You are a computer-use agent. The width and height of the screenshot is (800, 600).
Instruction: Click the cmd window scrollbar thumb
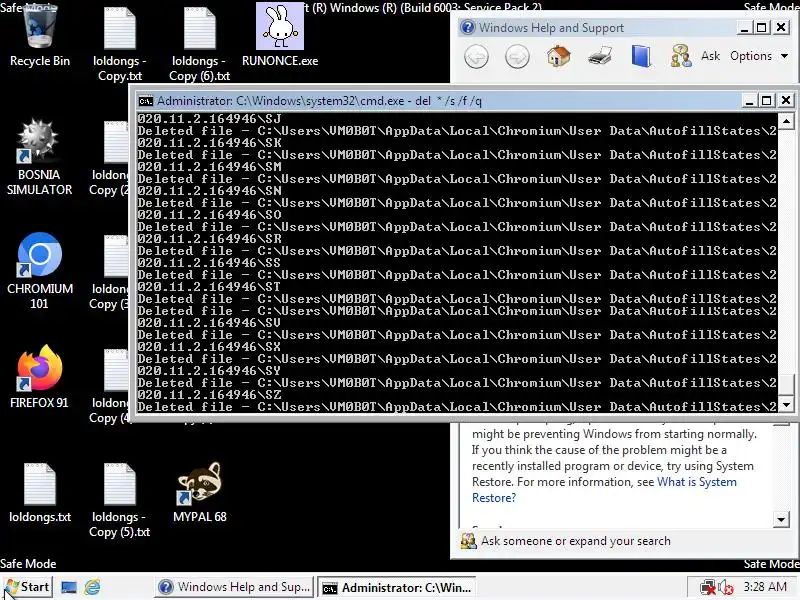tap(786, 385)
